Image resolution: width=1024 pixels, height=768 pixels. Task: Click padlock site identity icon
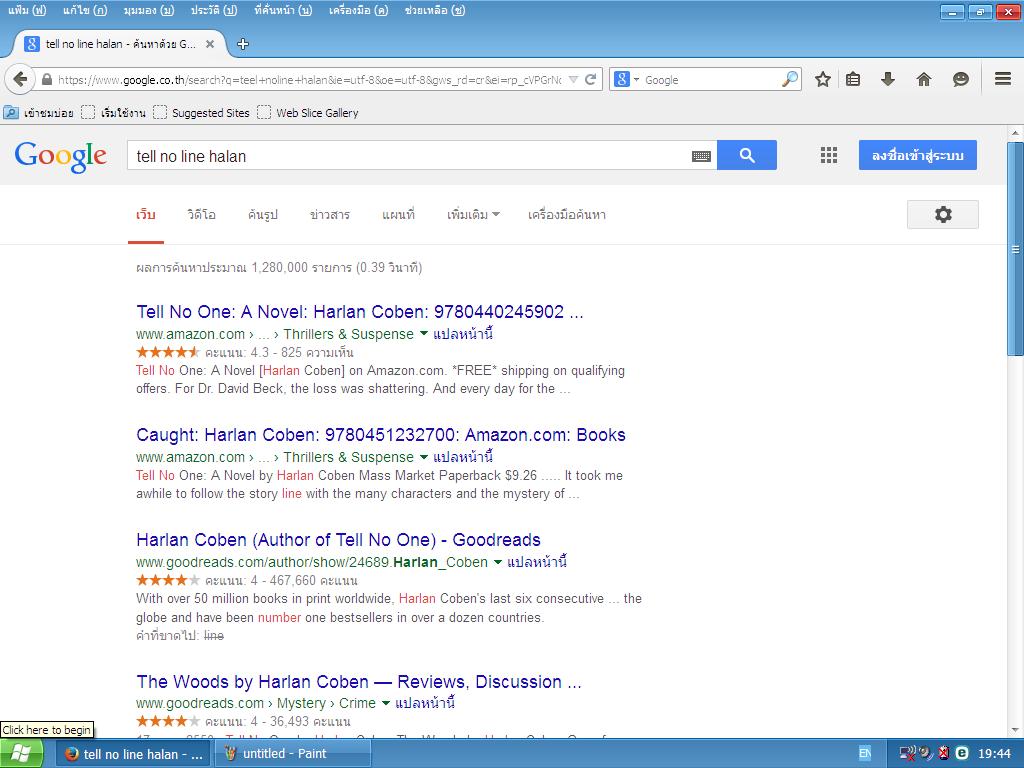[46, 80]
